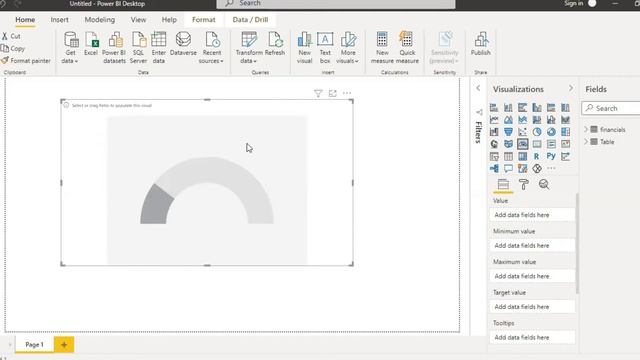Expand the Filters pane with the chevron
This screenshot has width=640, height=360.
pyautogui.click(x=478, y=88)
